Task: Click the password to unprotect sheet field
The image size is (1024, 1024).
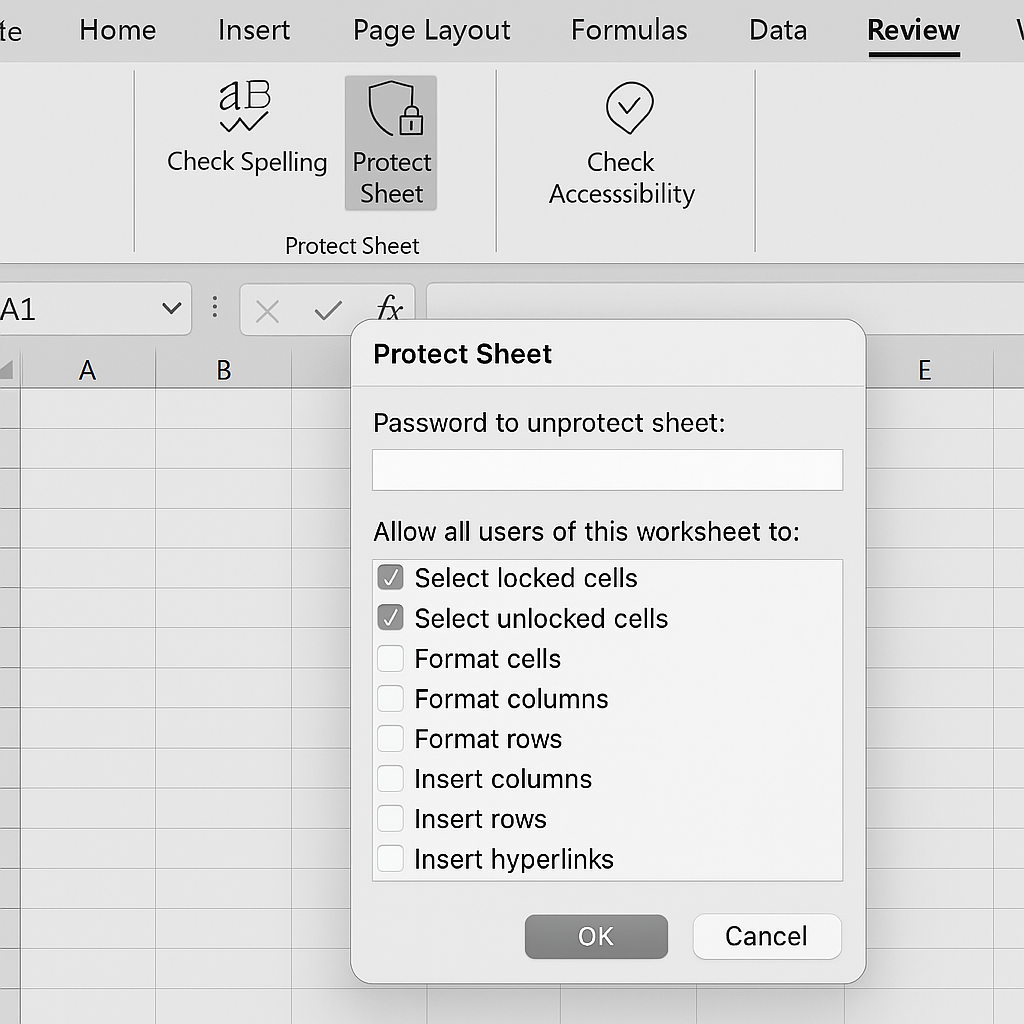Action: tap(607, 470)
